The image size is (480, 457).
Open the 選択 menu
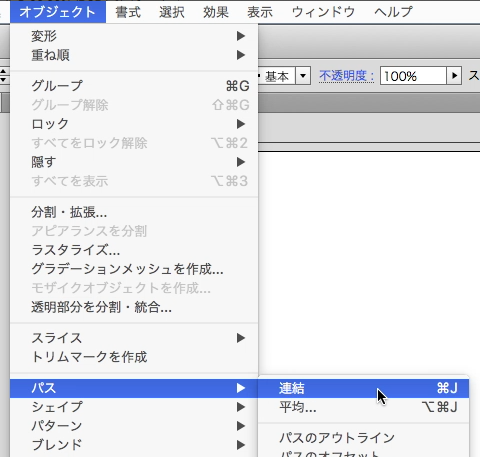click(x=172, y=12)
